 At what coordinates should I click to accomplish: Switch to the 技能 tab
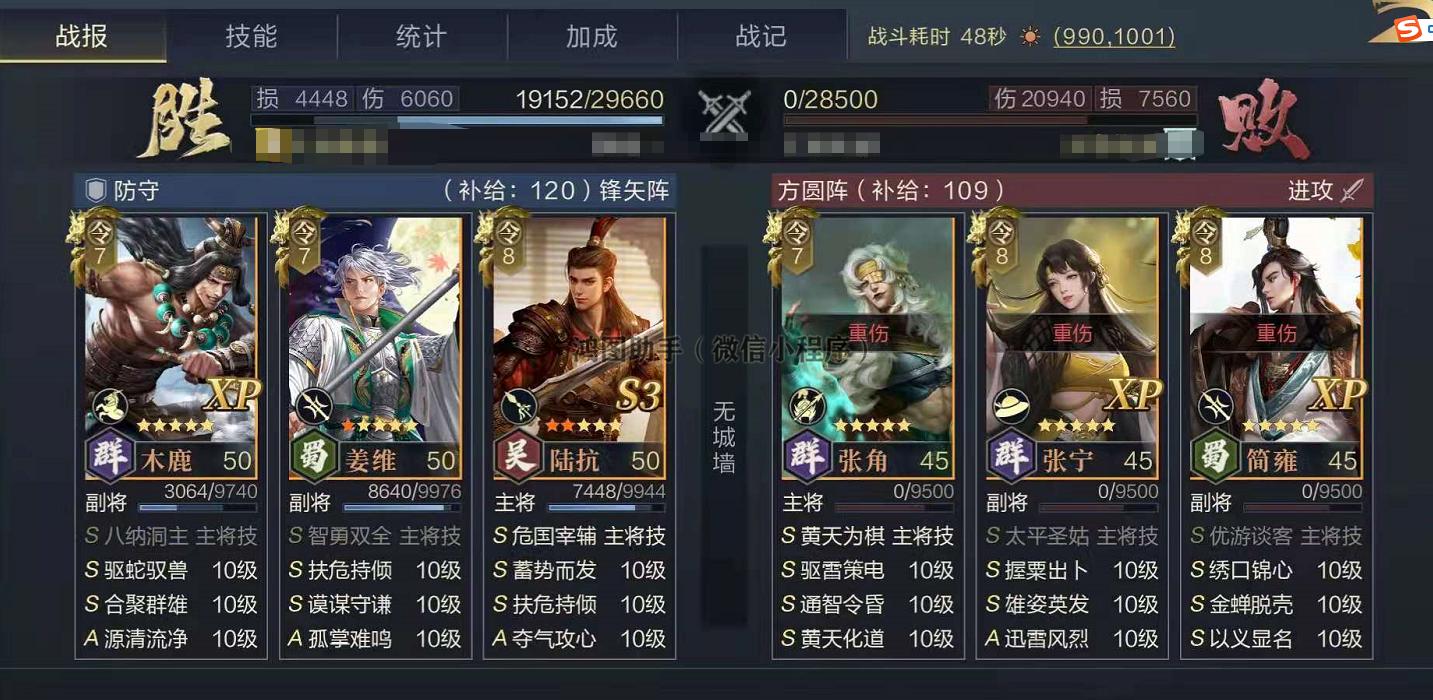click(252, 37)
